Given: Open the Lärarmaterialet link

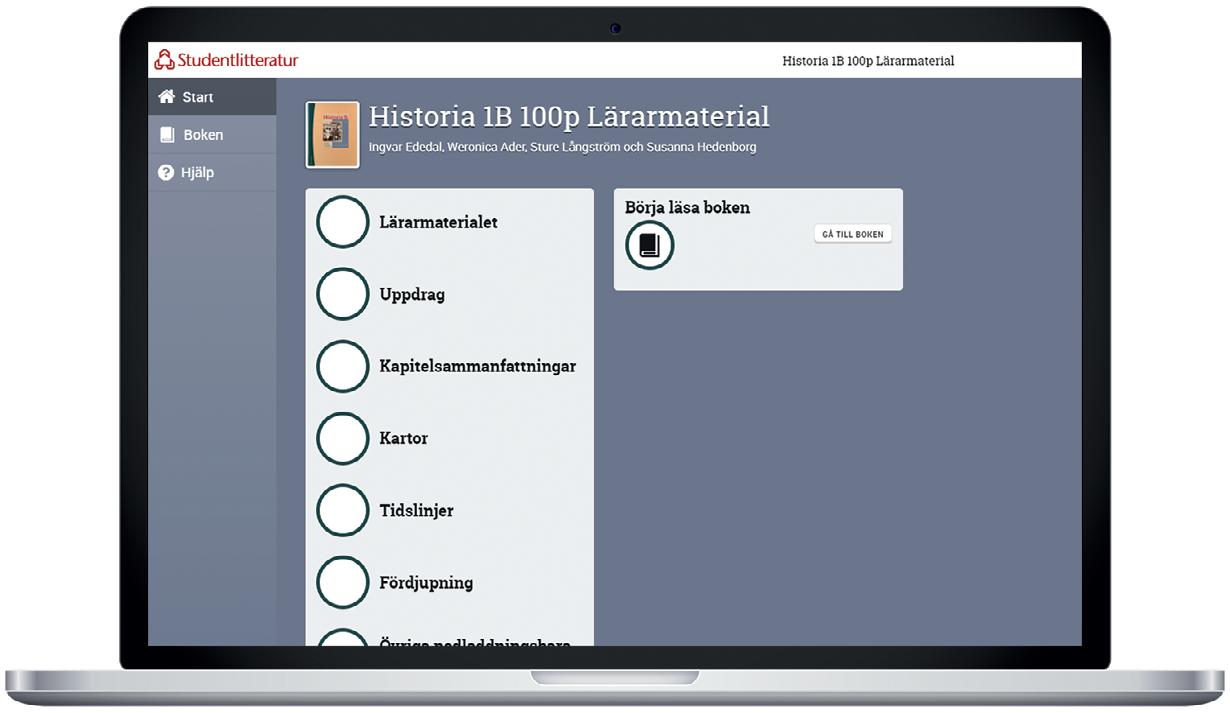Looking at the screenshot, I should coord(438,222).
